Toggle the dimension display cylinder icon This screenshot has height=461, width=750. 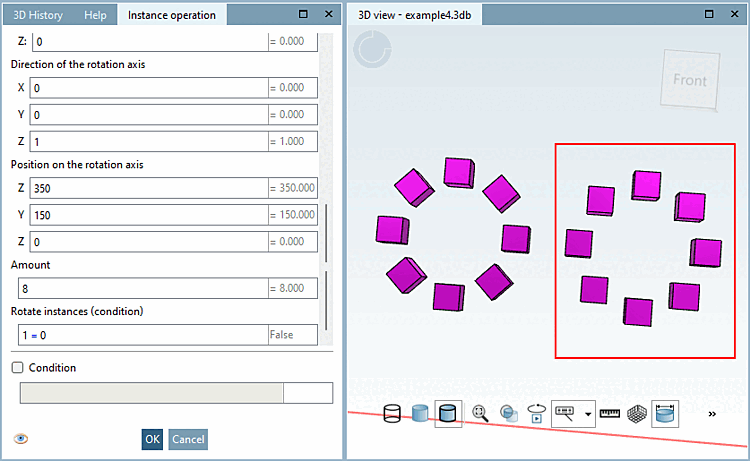(665, 414)
